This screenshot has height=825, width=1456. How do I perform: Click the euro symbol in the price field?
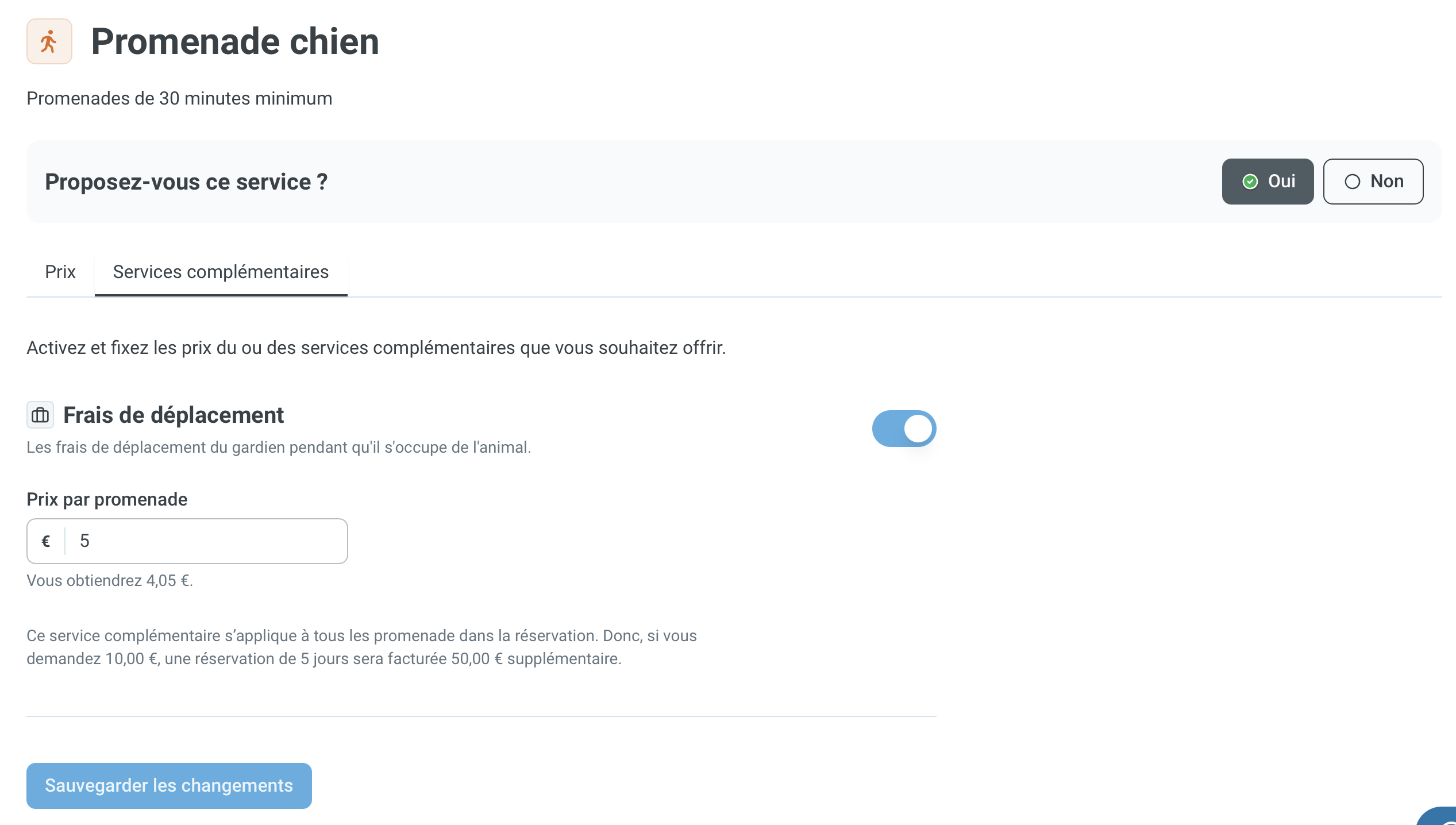point(46,541)
